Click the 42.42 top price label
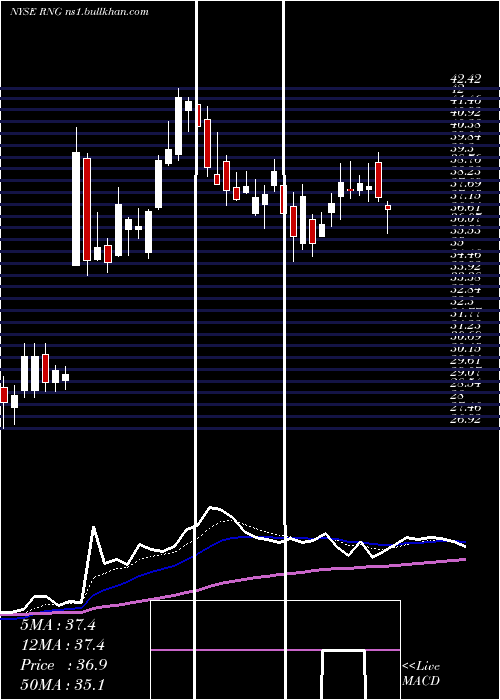Viewport: 500px width, 700px height. (x=466, y=79)
